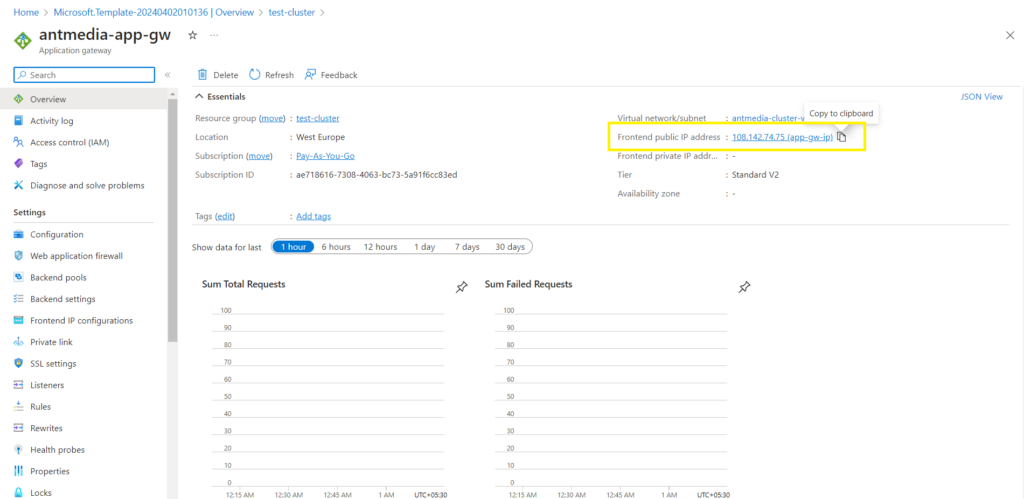Copy the frontend public IP to clipboard
Screen dimensions: 1024x499
[842, 137]
